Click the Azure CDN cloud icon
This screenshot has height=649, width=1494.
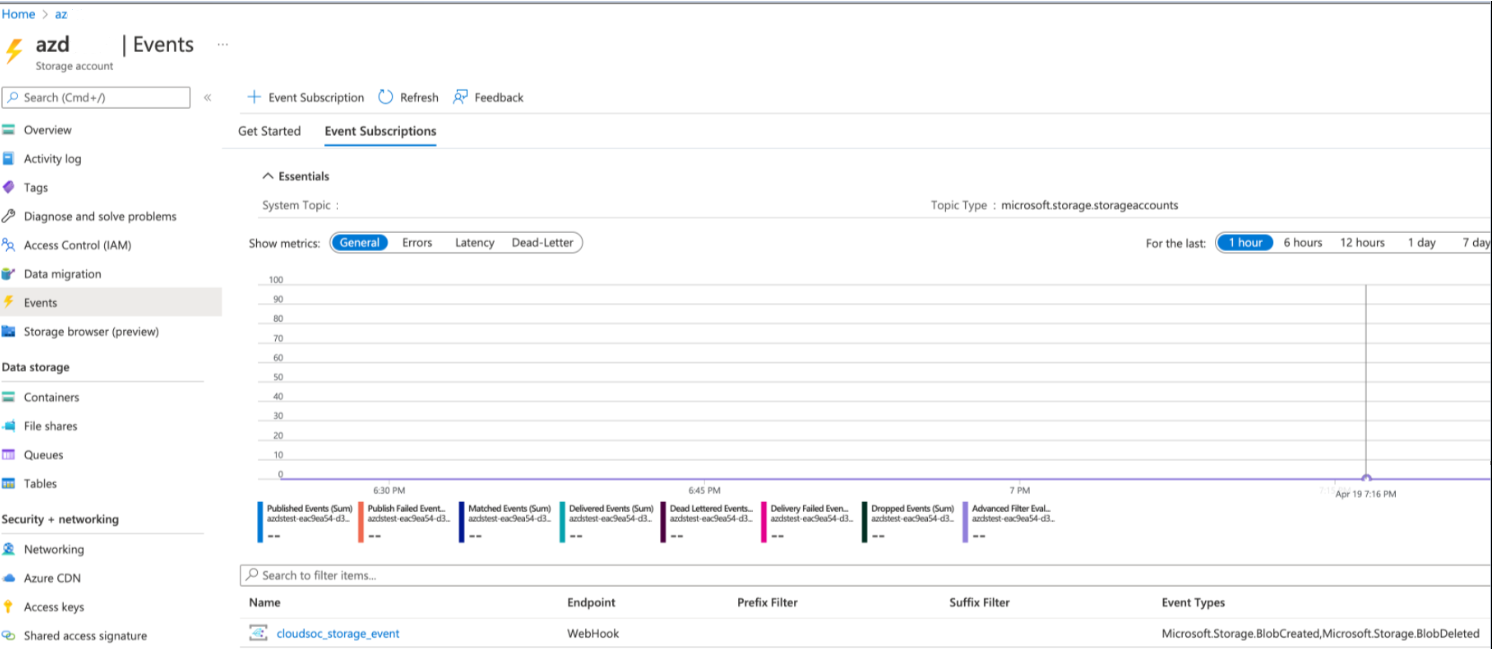point(9,578)
